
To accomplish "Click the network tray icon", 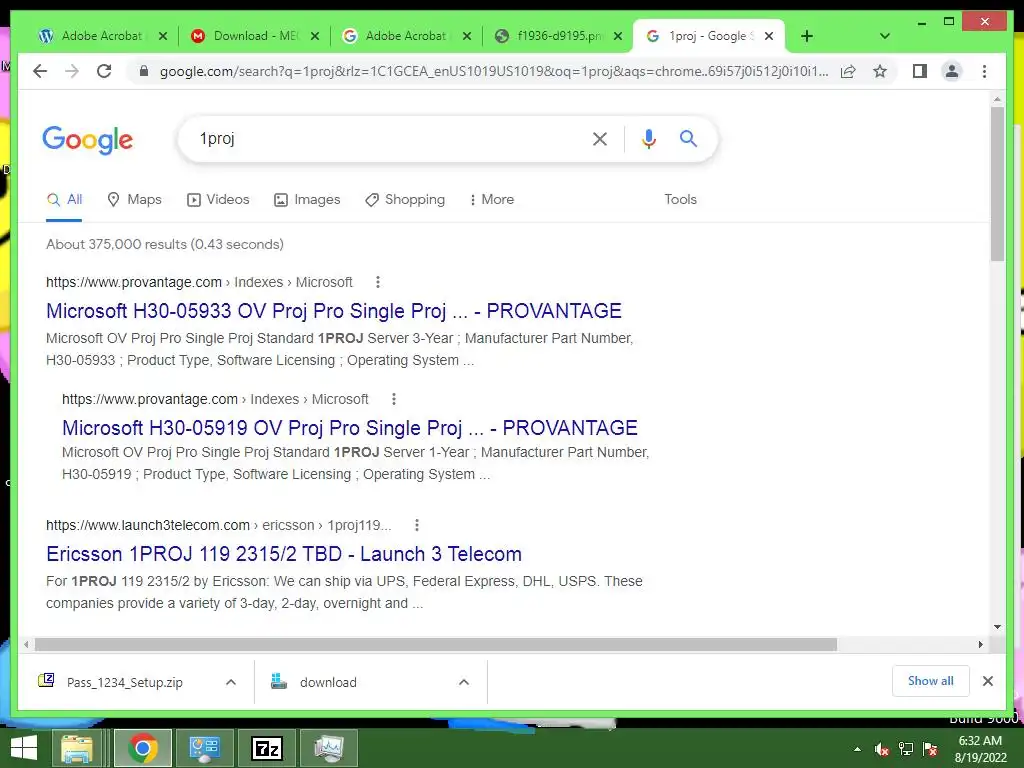I will [x=906, y=749].
